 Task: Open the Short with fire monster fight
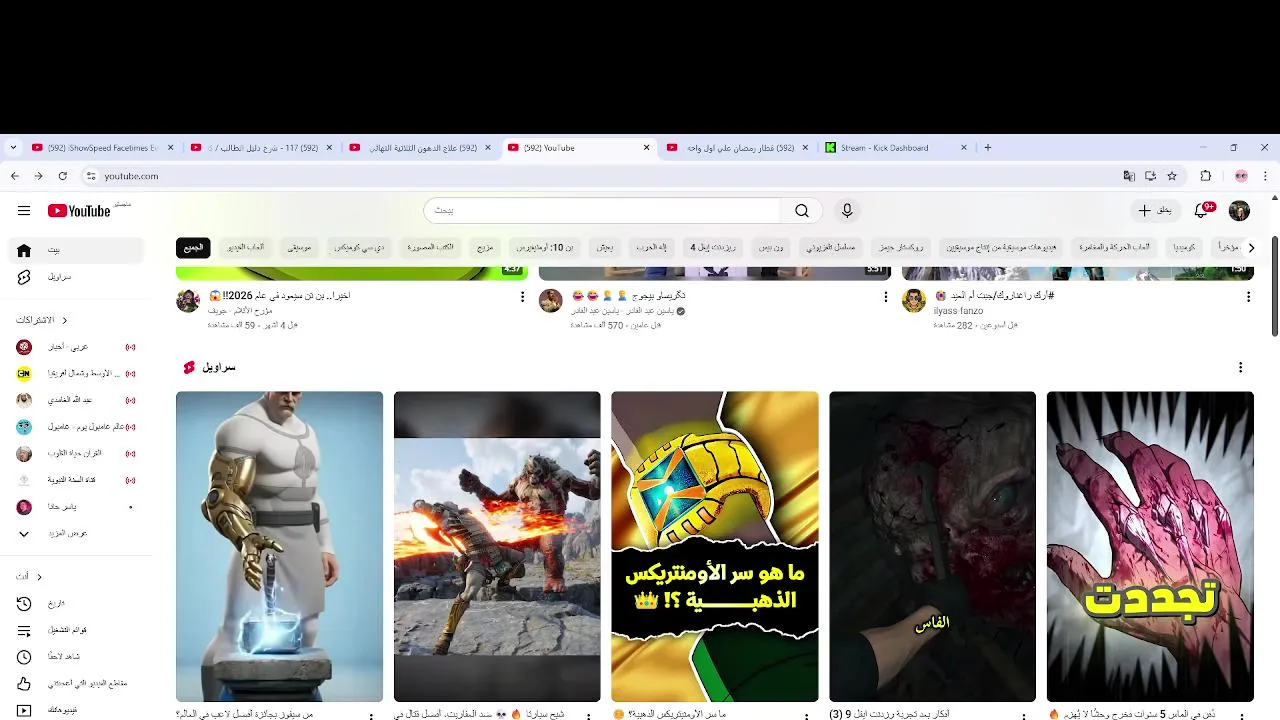tap(497, 546)
